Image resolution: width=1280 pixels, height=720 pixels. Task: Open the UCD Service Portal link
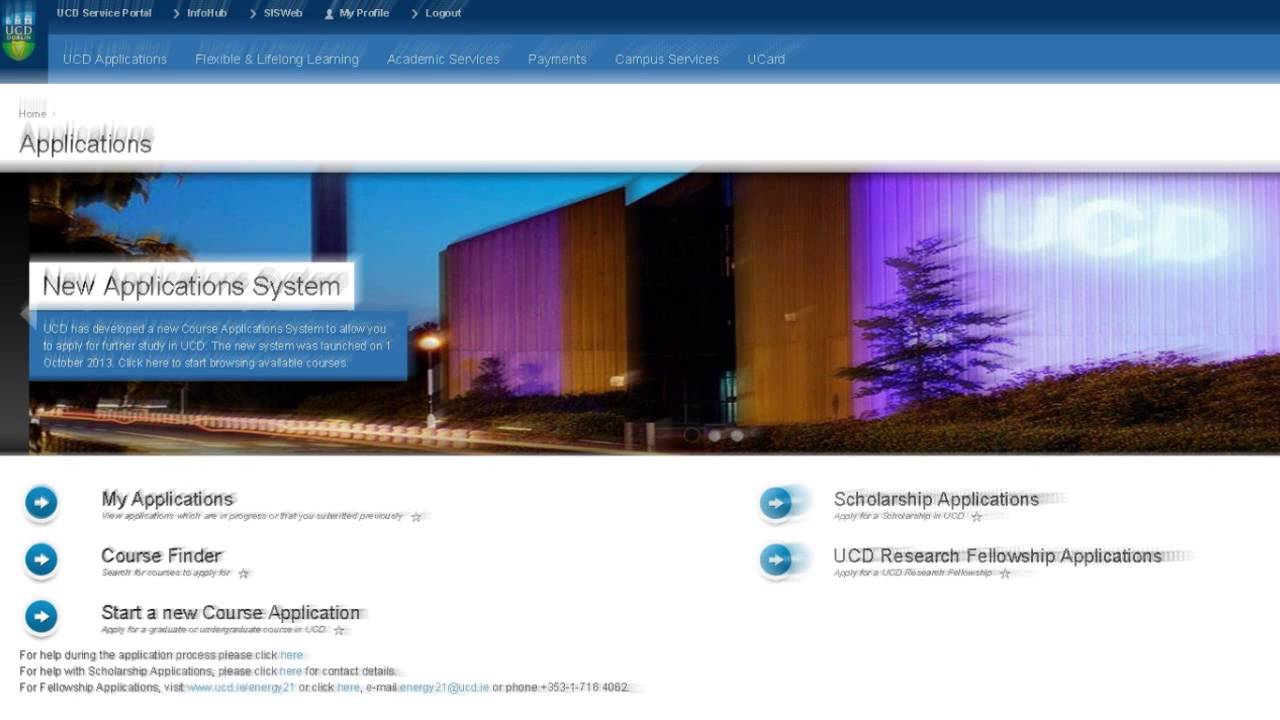pyautogui.click(x=104, y=13)
